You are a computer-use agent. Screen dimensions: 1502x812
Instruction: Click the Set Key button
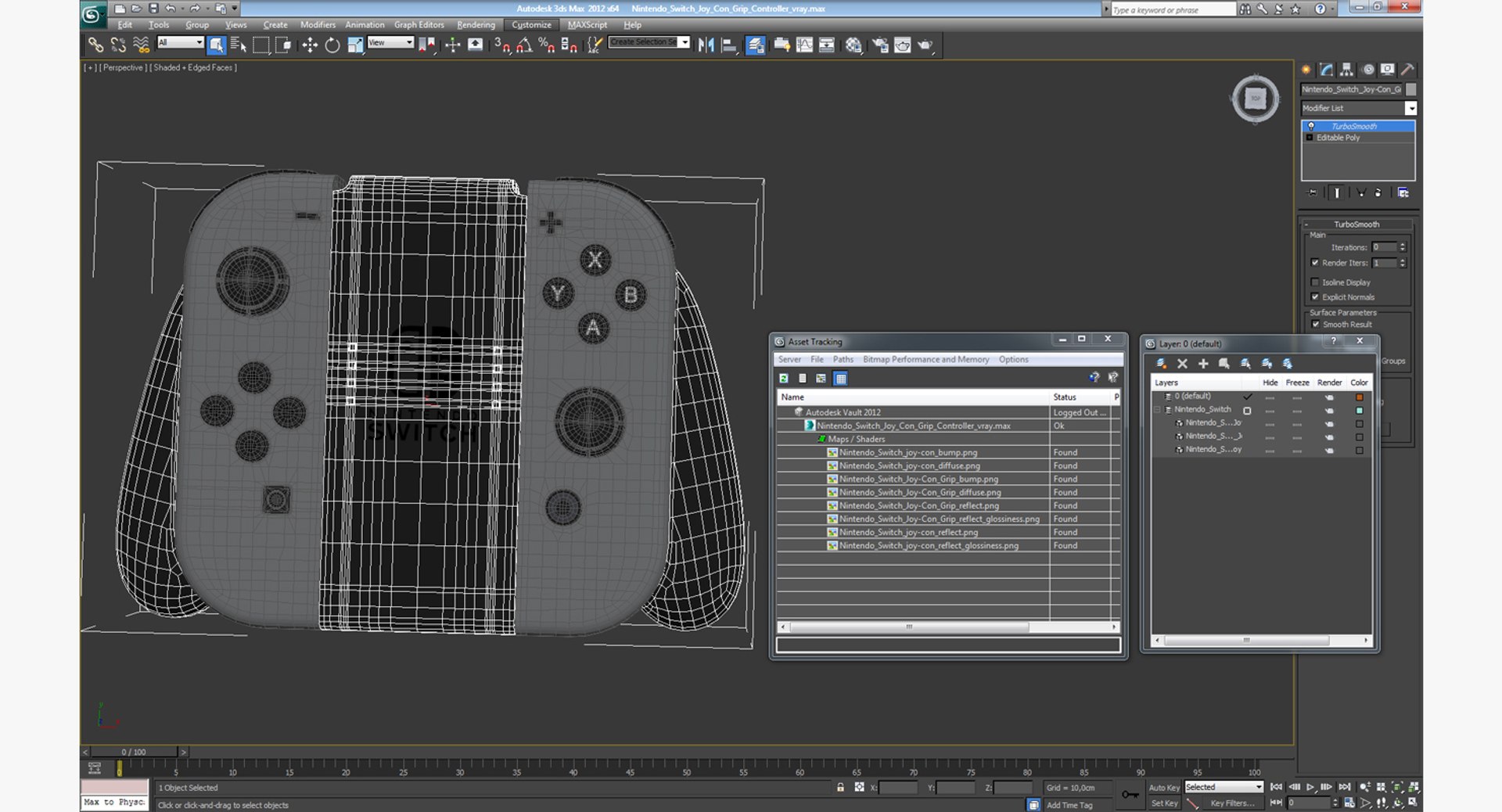point(1163,803)
